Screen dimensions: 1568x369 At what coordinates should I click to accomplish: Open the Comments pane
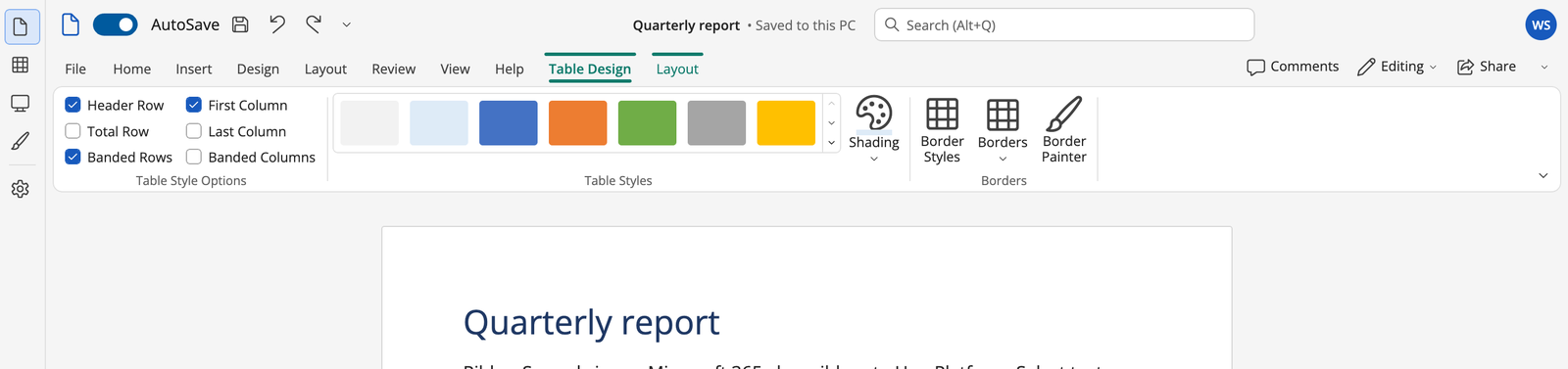(1293, 67)
